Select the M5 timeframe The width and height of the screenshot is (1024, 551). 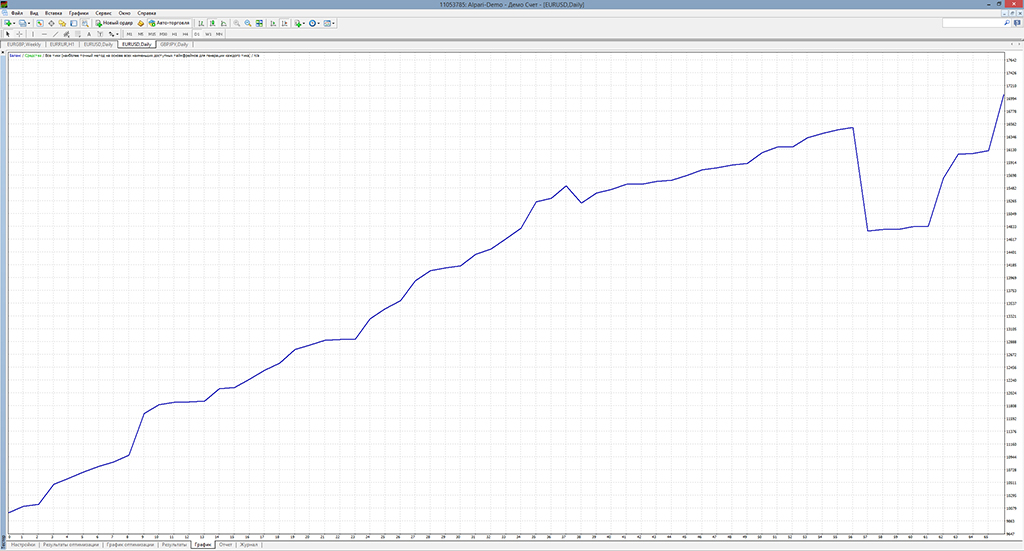[x=140, y=34]
